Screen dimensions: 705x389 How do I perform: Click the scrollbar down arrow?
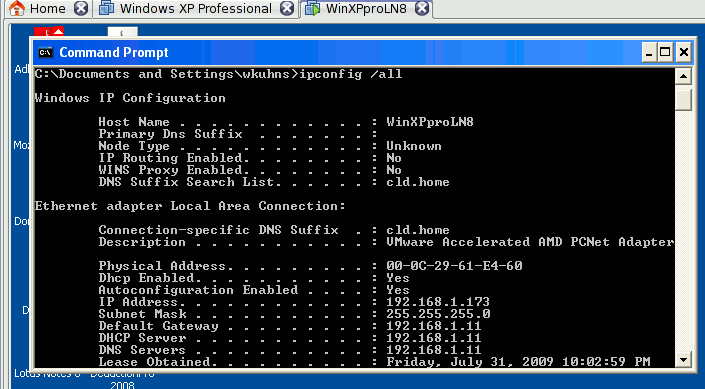pos(683,359)
